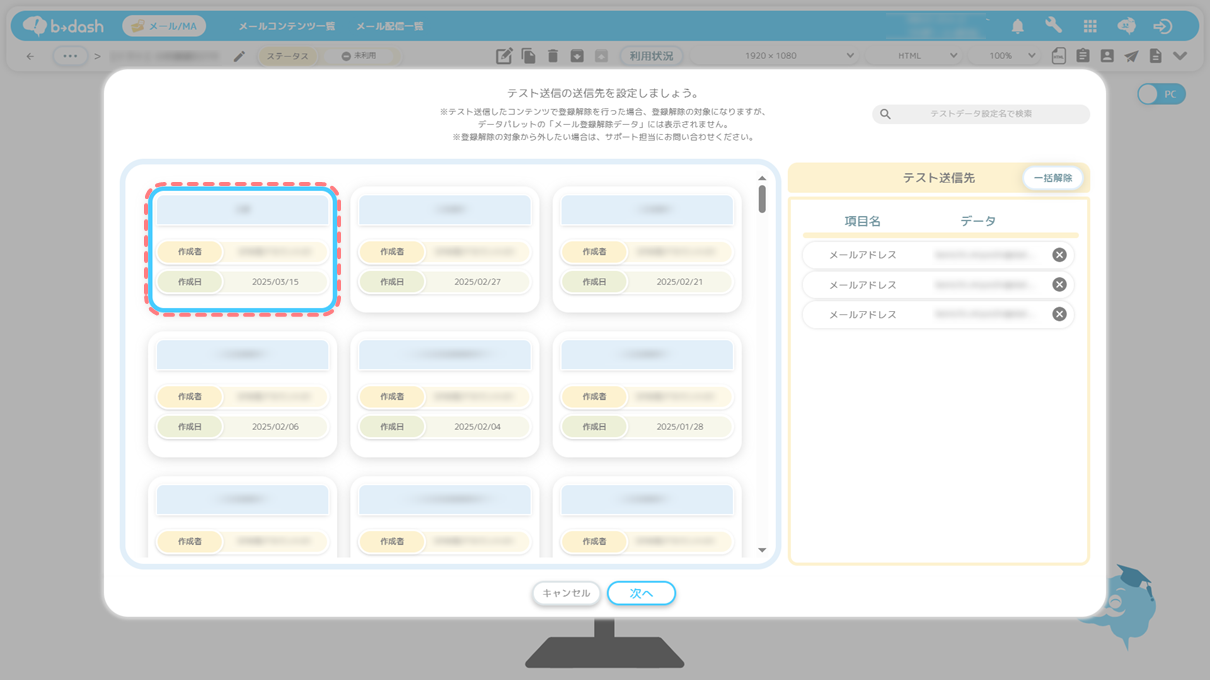This screenshot has width=1210, height=680.
Task: Click the scrollbar down arrow
Action: pyautogui.click(x=762, y=550)
